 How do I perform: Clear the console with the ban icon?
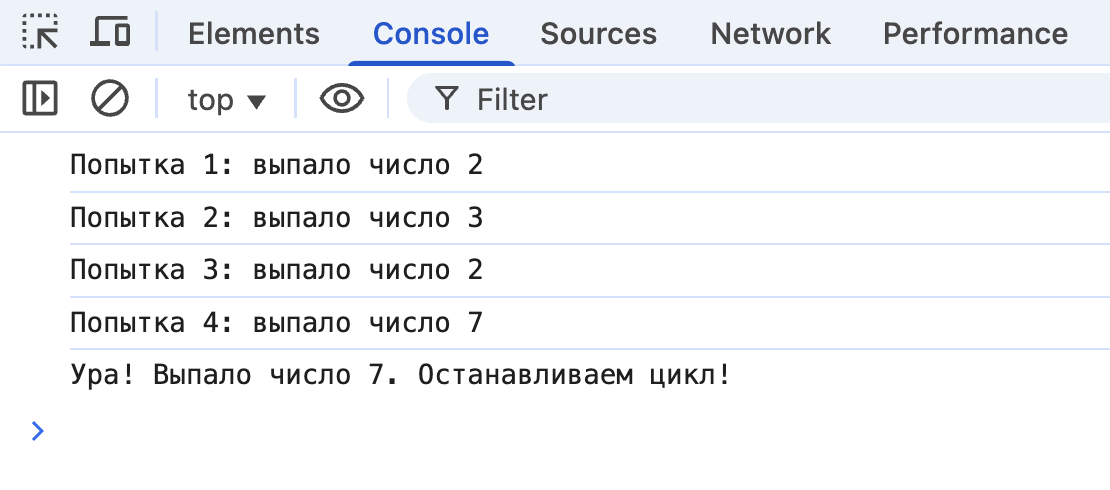coord(110,98)
